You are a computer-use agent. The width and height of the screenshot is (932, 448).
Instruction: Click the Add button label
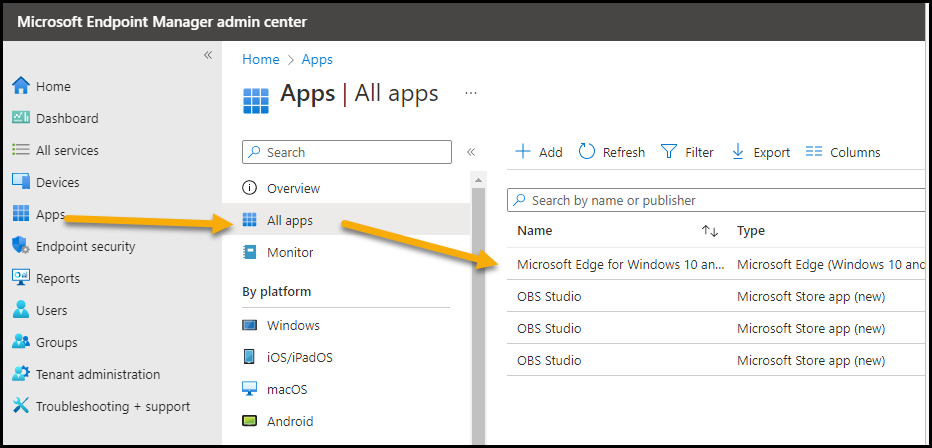tap(550, 152)
